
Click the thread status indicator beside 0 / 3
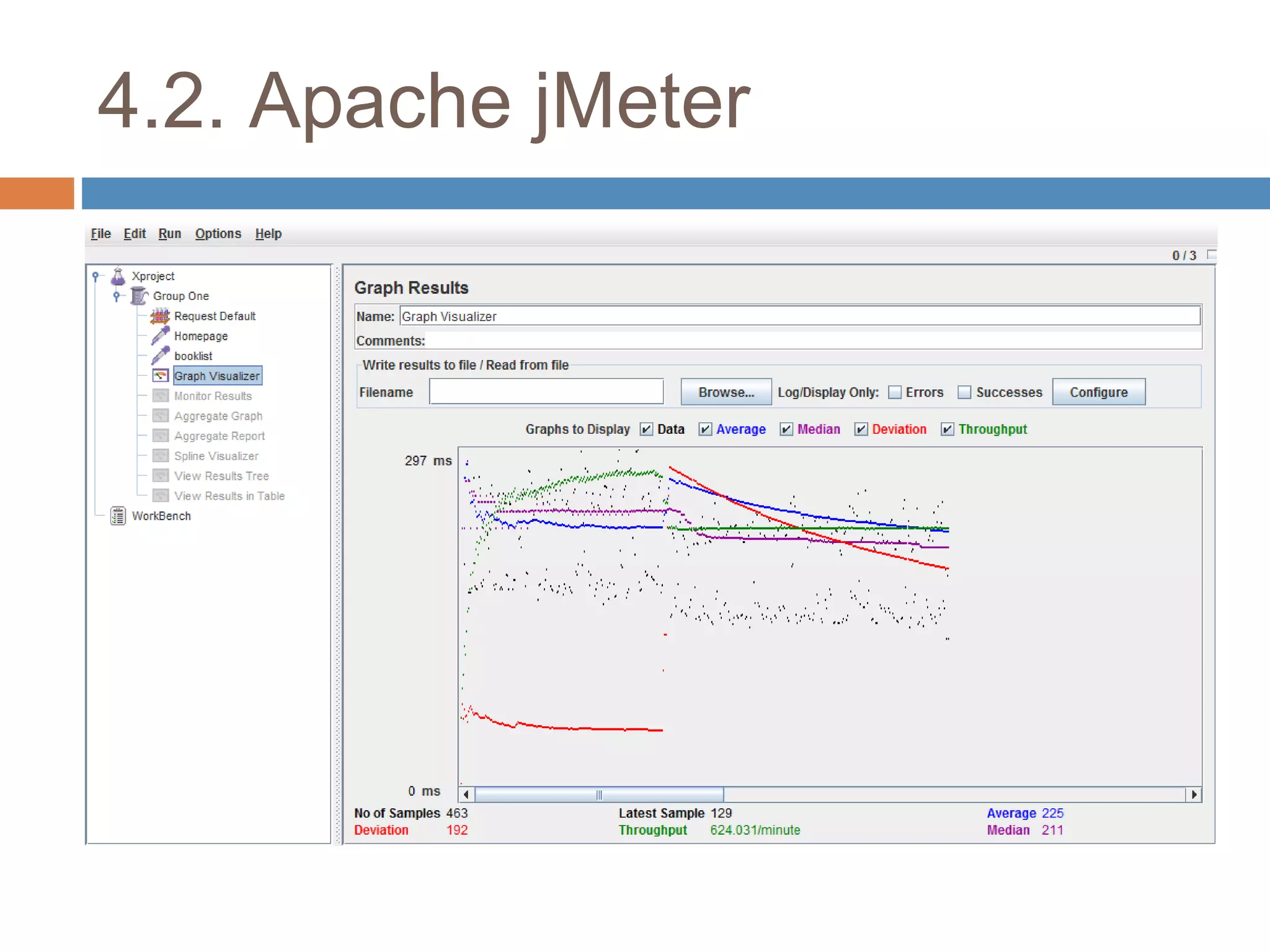(1212, 255)
